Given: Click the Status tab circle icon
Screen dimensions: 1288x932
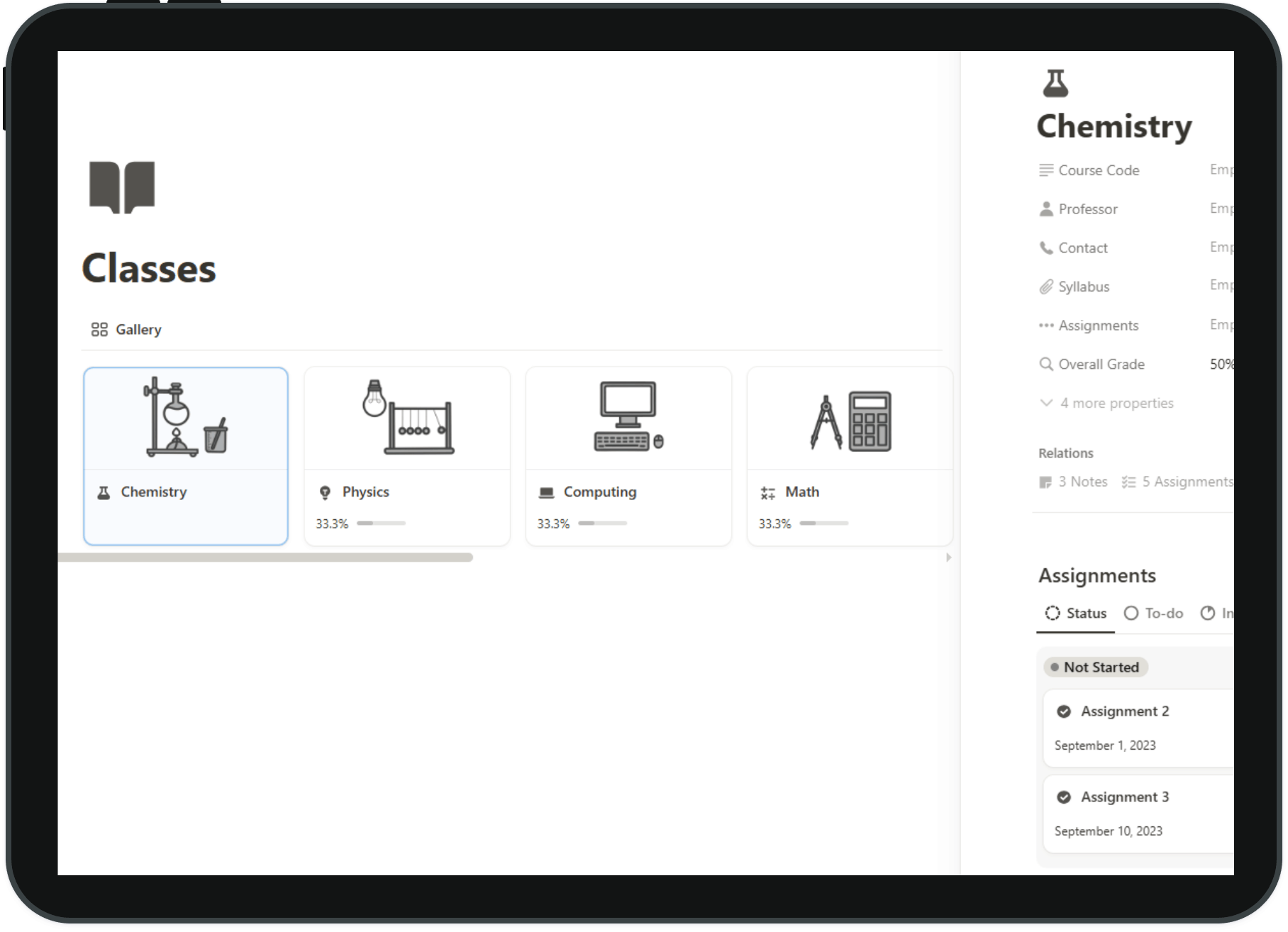Looking at the screenshot, I should 1053,613.
